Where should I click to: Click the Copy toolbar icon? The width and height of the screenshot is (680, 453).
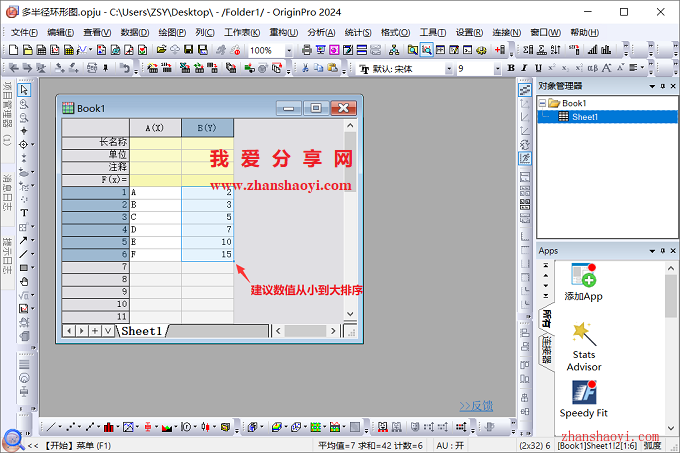[x=319, y=68]
